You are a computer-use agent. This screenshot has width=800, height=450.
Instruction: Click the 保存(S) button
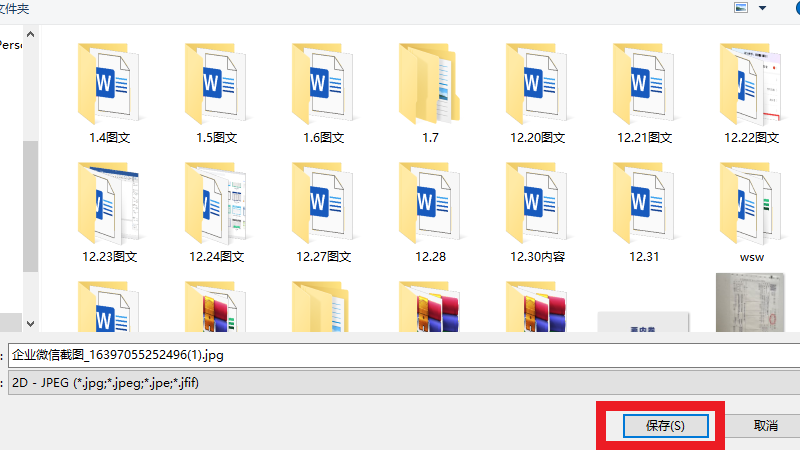665,425
